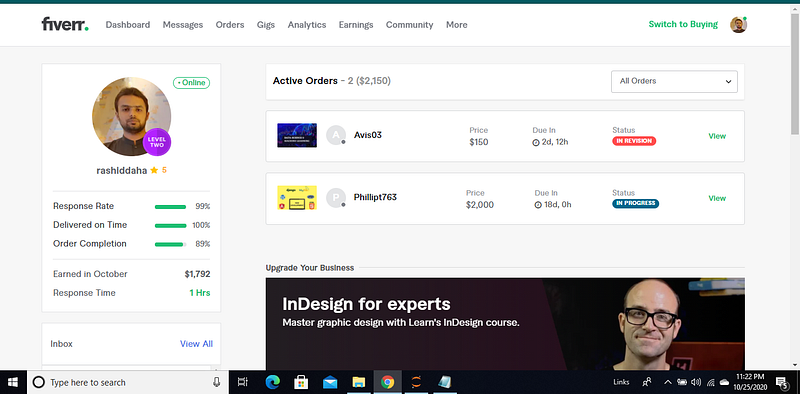Screen dimensions: 800x394
Task: Launch Microsoft Edge from taskbar
Action: pyautogui.click(x=272, y=382)
